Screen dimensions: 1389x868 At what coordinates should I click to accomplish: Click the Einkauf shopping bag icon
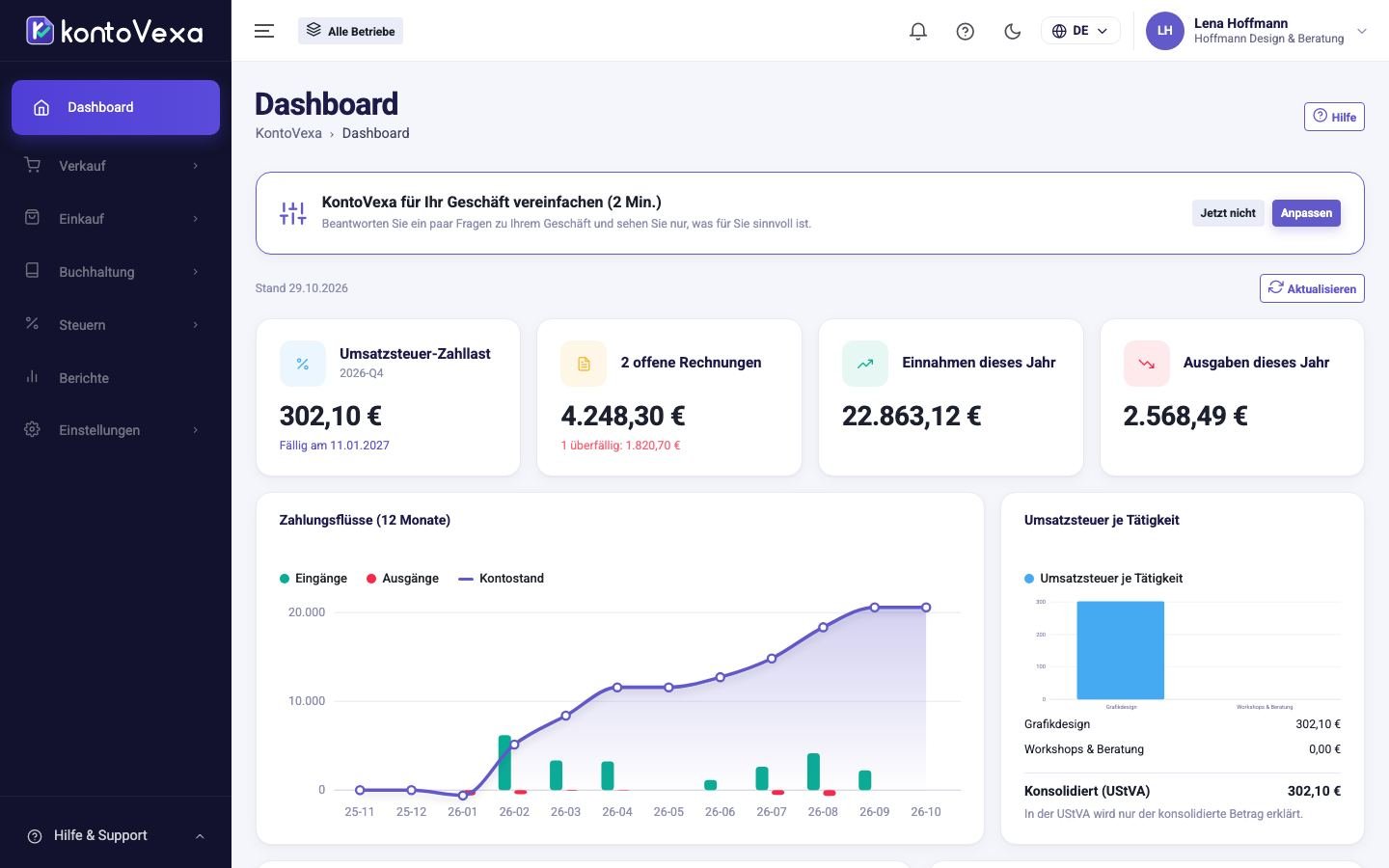[x=32, y=217]
